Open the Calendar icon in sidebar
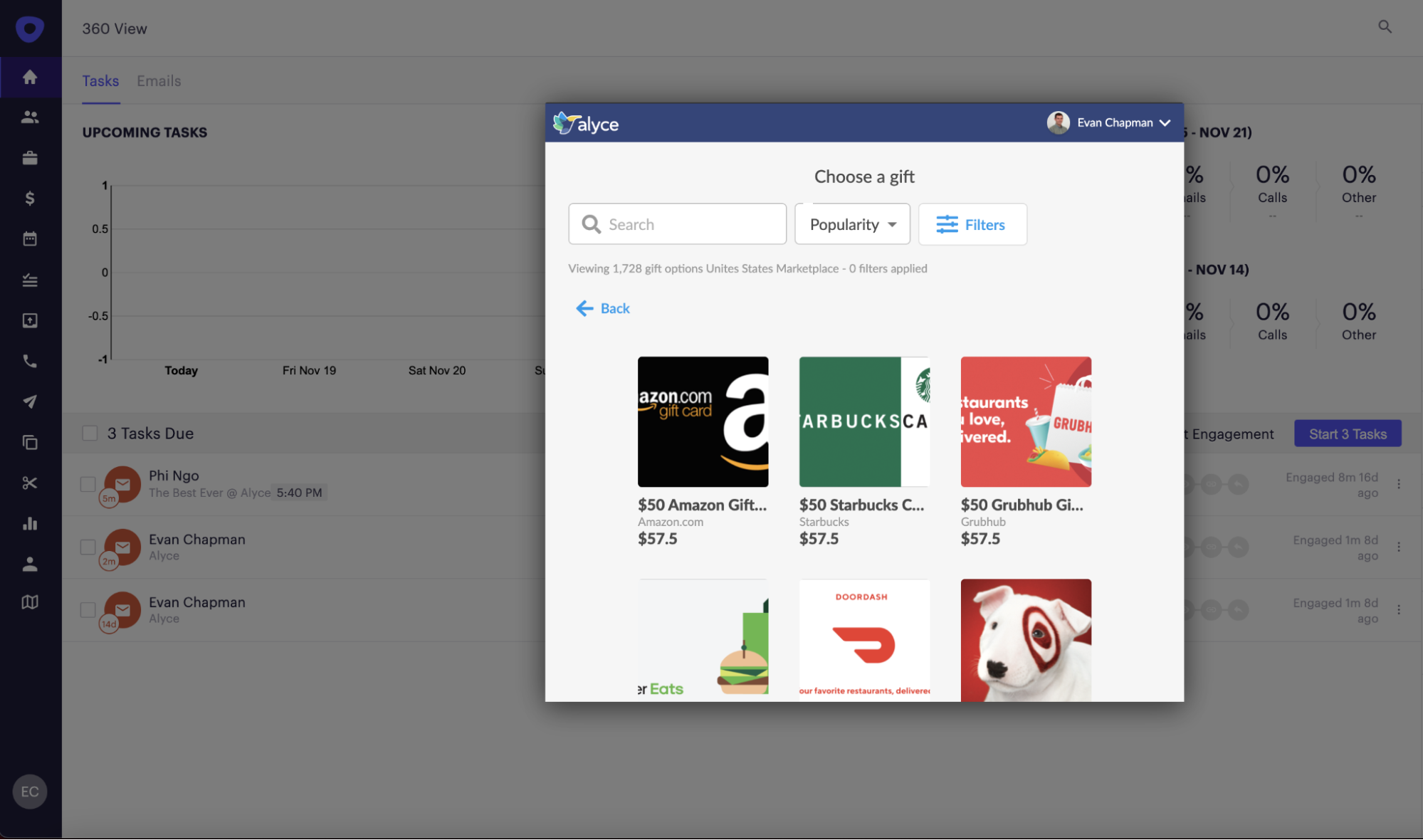Viewport: 1423px width, 840px height. click(30, 238)
